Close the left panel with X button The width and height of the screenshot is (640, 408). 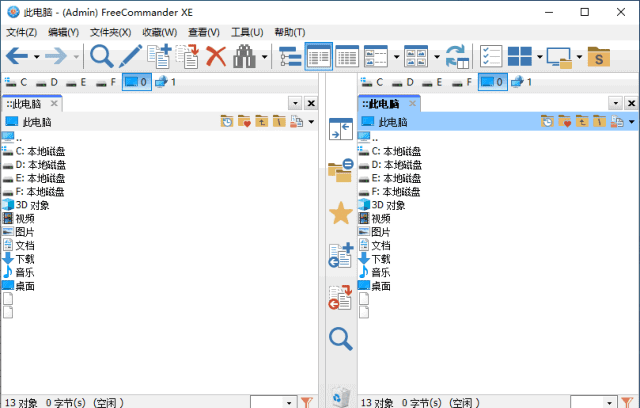[311, 104]
